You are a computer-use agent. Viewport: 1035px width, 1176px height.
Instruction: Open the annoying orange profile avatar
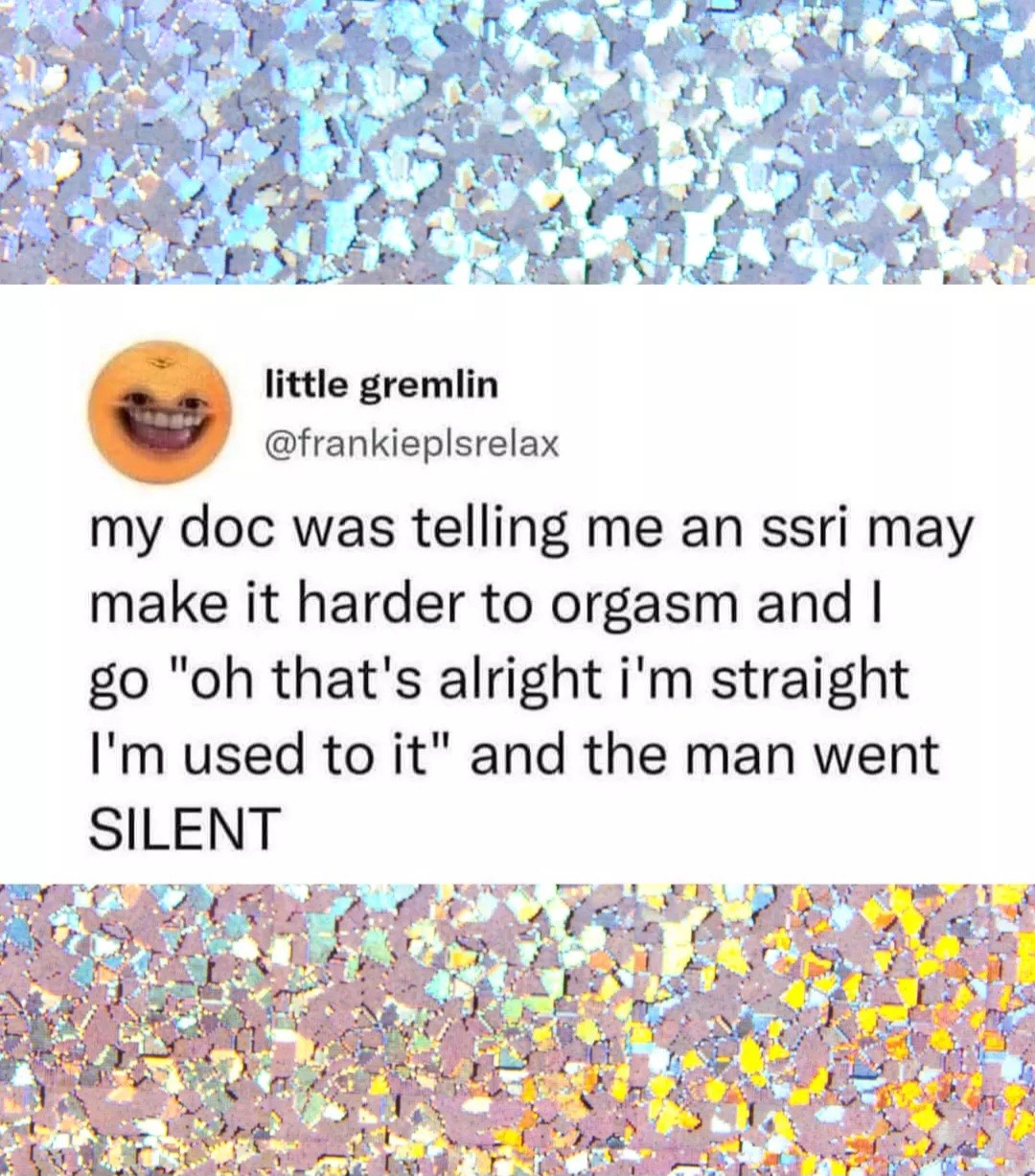click(x=160, y=411)
